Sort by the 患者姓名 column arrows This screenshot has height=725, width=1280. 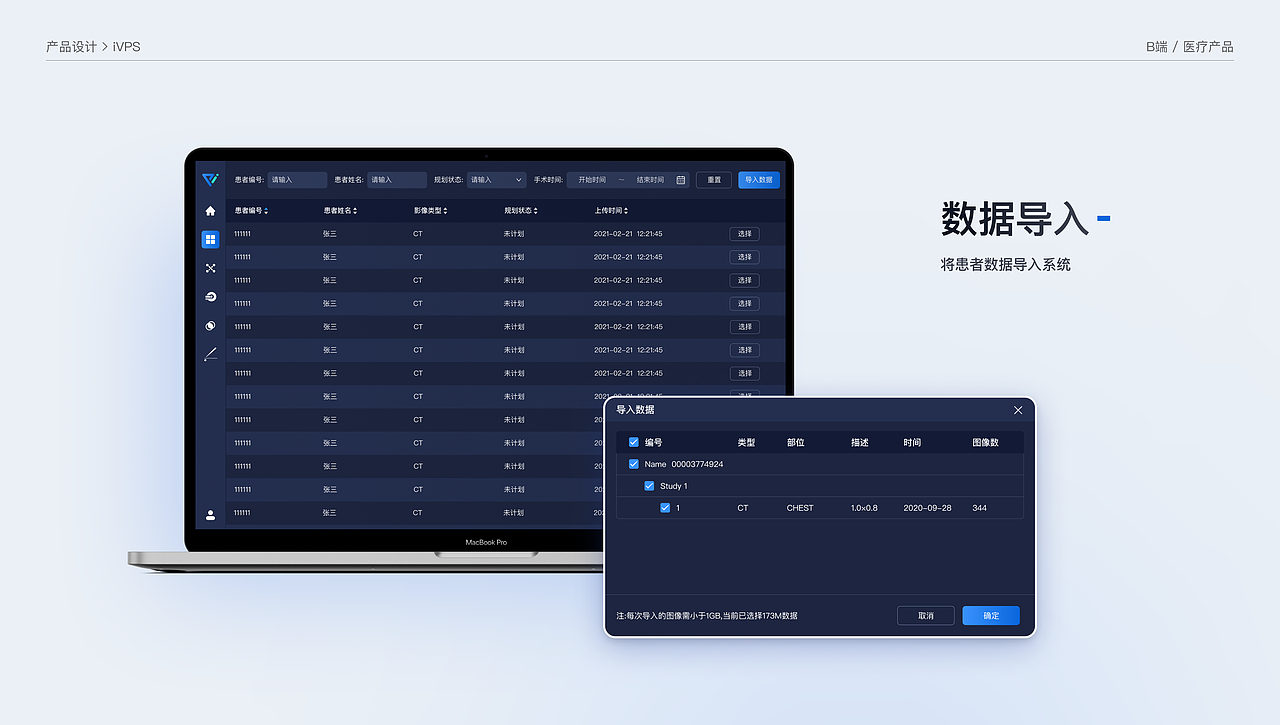click(355, 211)
